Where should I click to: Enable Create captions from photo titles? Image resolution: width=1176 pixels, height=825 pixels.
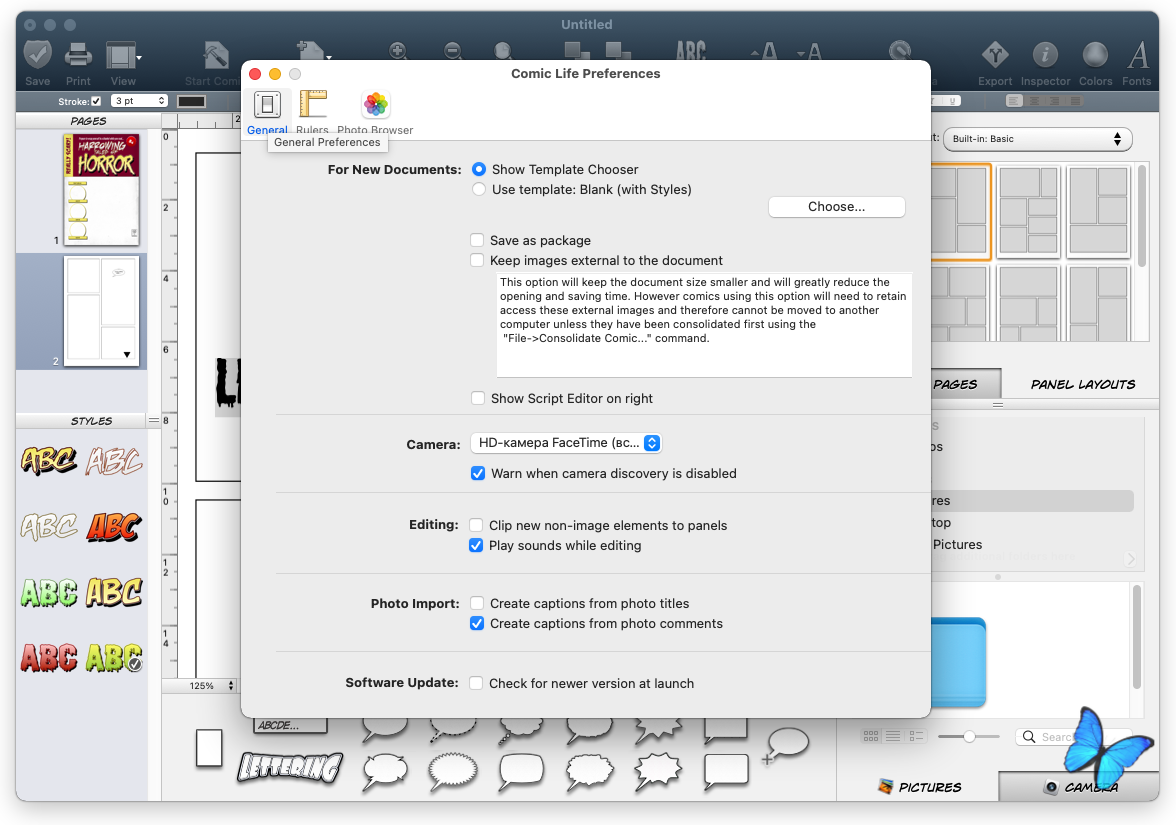pyautogui.click(x=477, y=603)
